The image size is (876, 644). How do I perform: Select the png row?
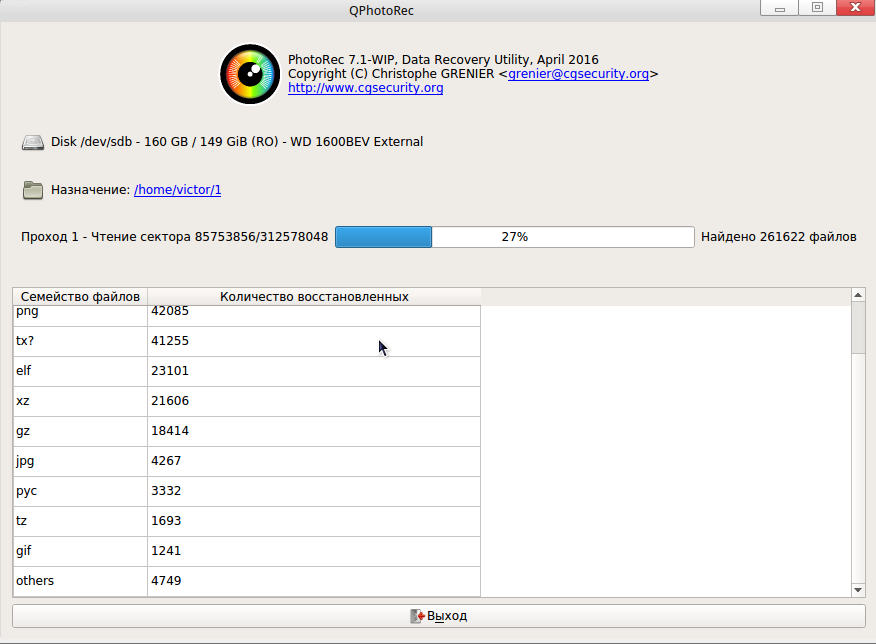[247, 316]
